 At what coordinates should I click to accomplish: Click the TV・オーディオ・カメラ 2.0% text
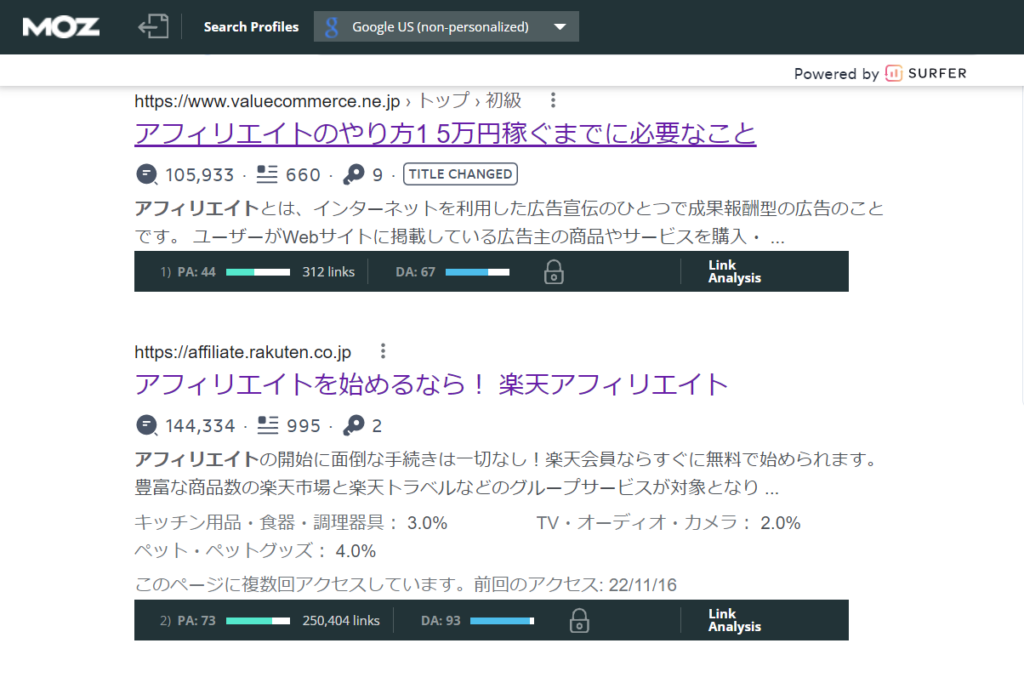[669, 523]
